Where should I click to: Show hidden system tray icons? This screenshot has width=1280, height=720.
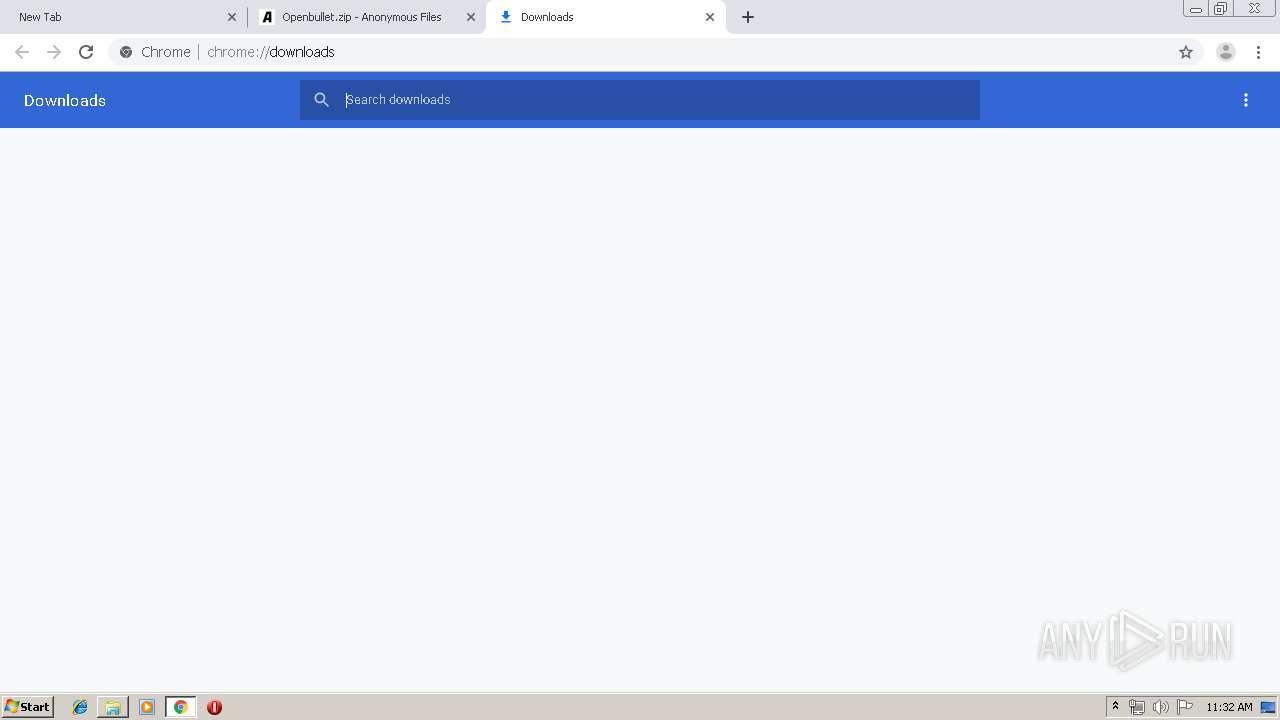coord(1116,707)
